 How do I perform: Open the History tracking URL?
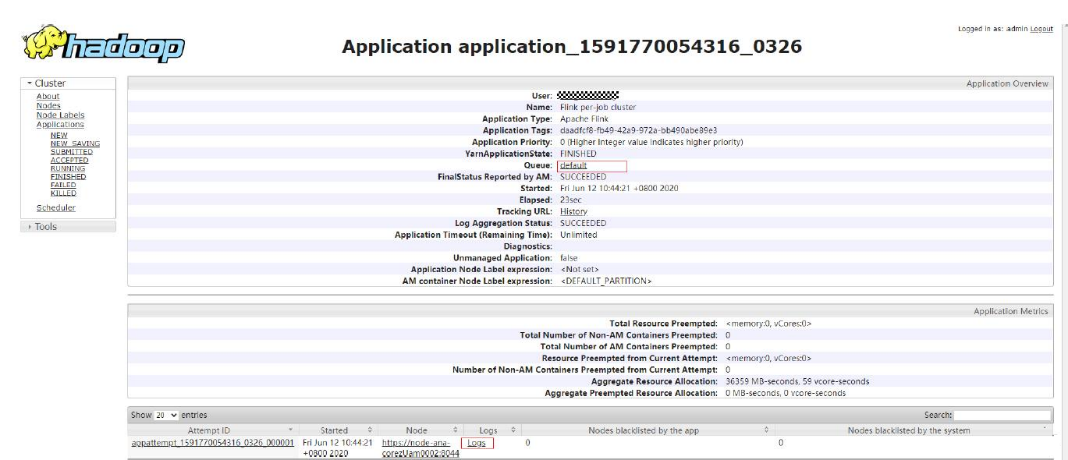(573, 212)
